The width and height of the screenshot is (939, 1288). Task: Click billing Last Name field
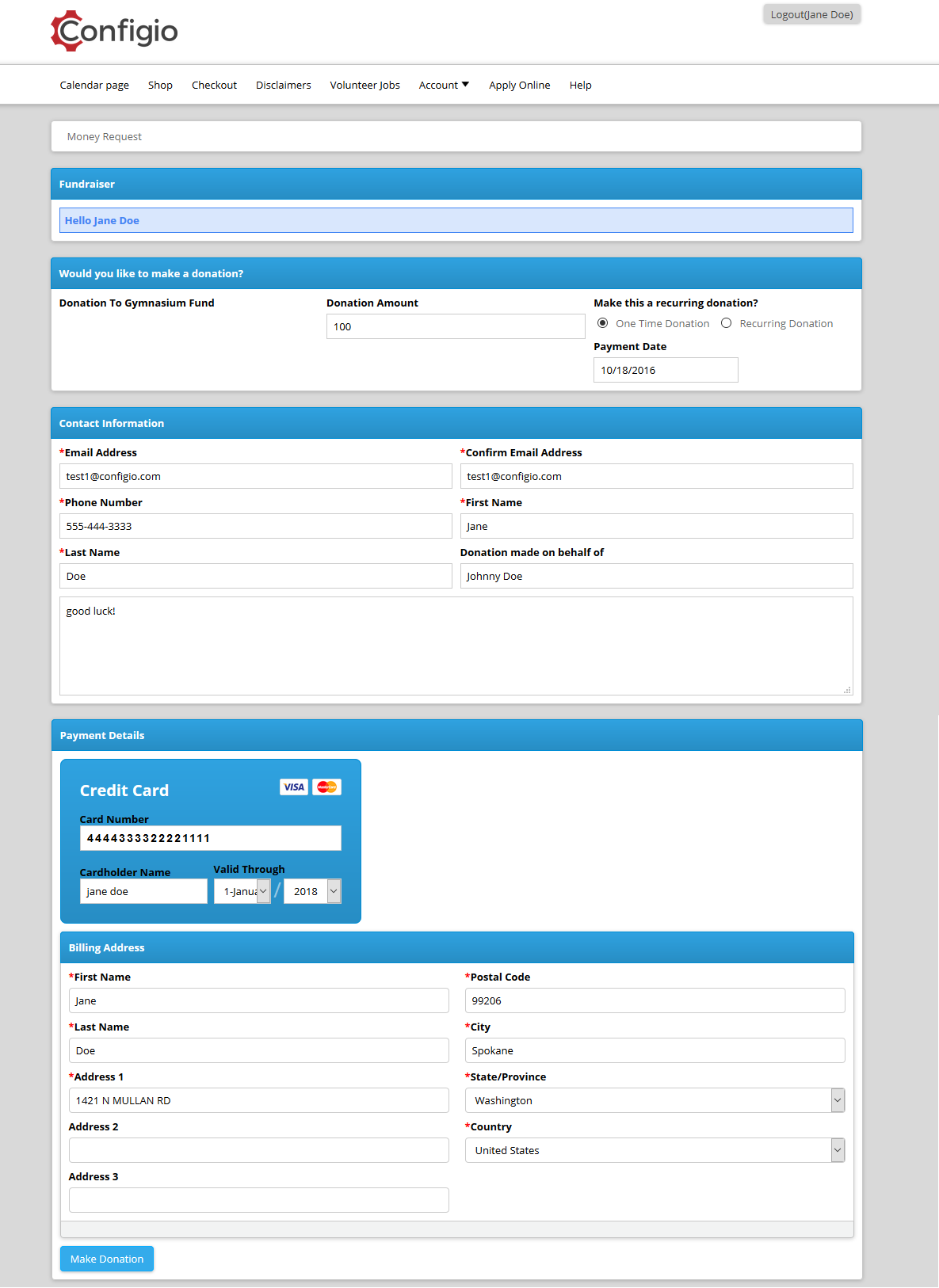[259, 1050]
